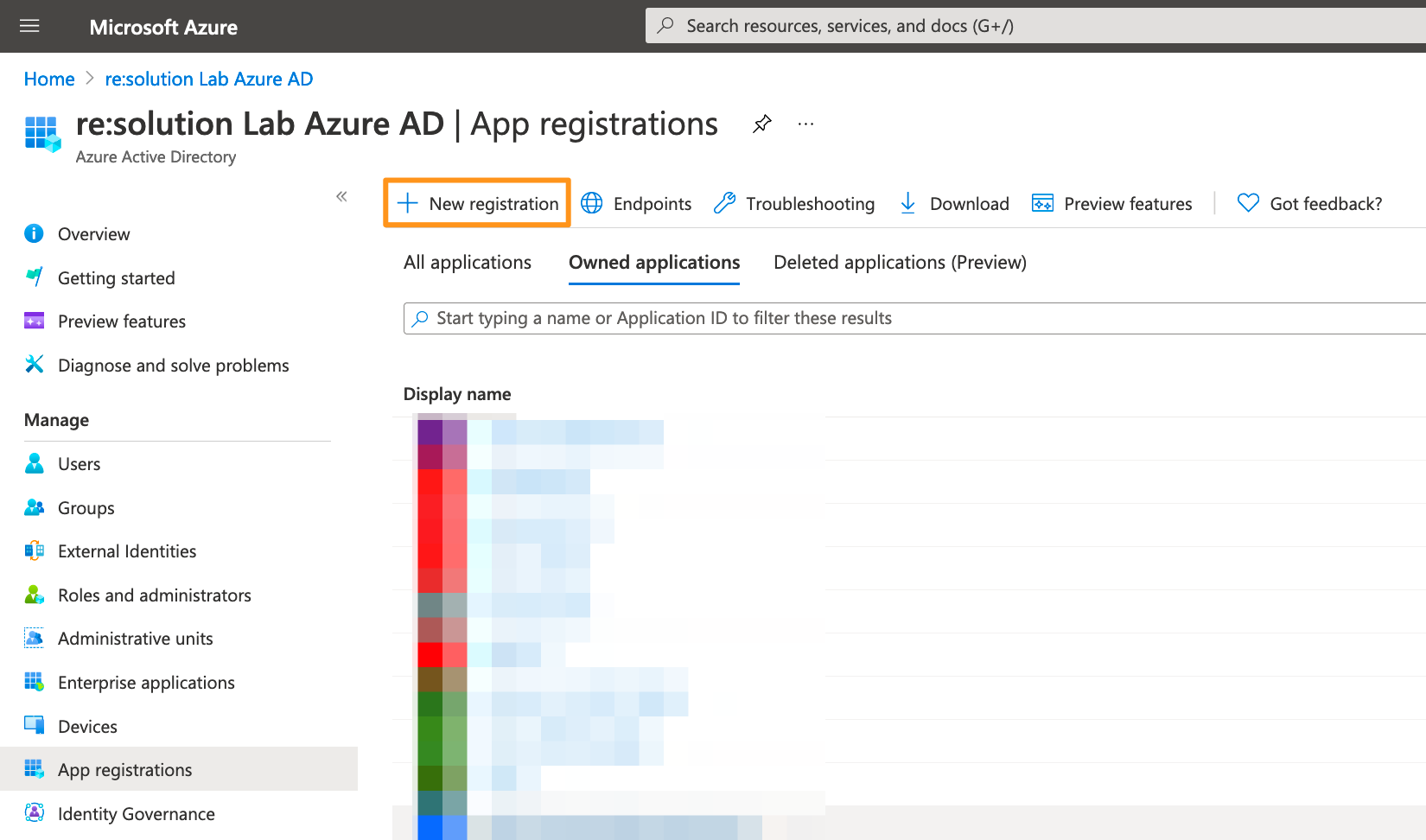
Task: Collapse the left sidebar menu
Action: point(341,196)
